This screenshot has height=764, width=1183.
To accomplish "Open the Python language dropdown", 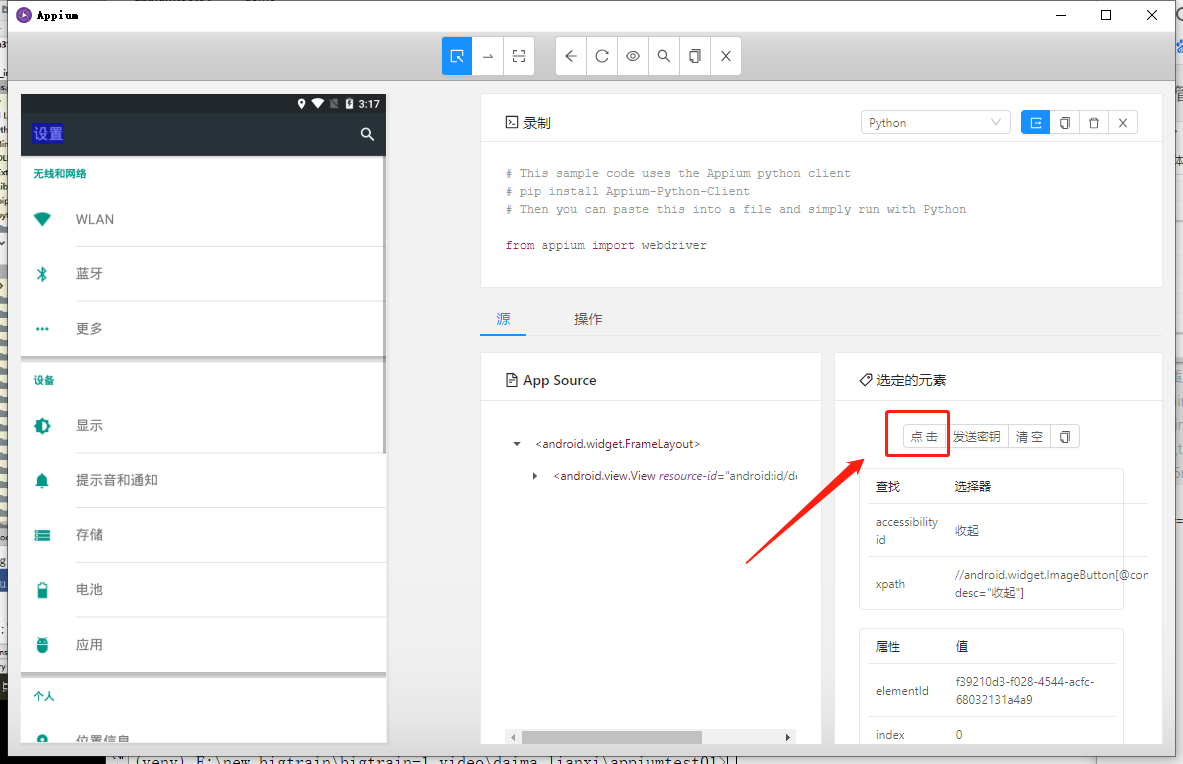I will [936, 122].
